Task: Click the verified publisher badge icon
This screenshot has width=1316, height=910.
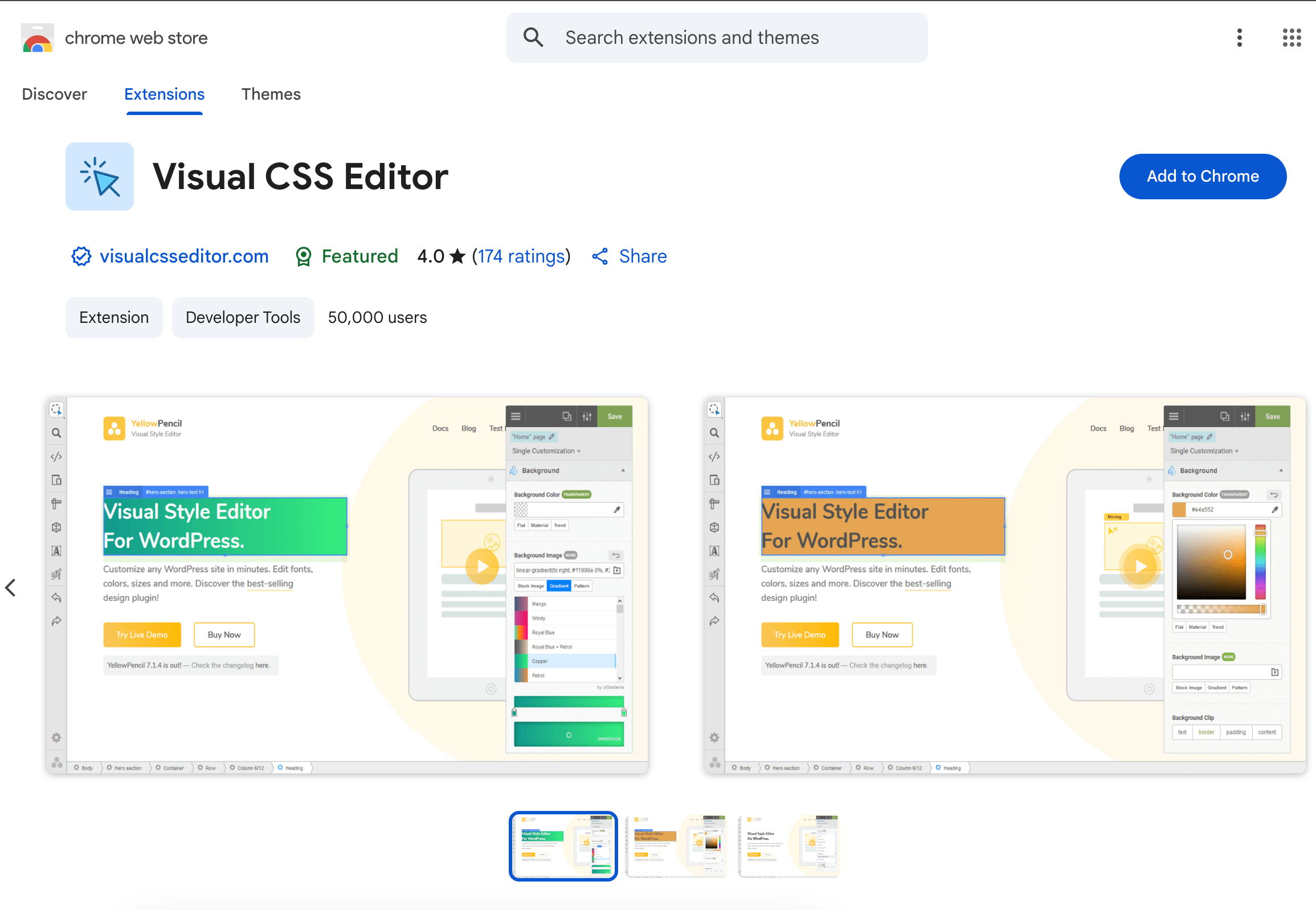Action: point(81,257)
